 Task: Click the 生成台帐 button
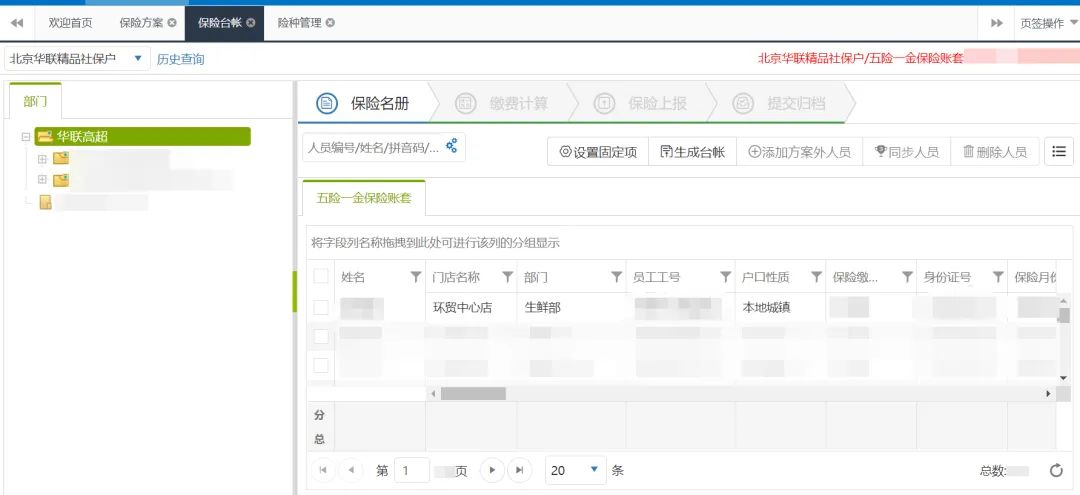[x=692, y=151]
